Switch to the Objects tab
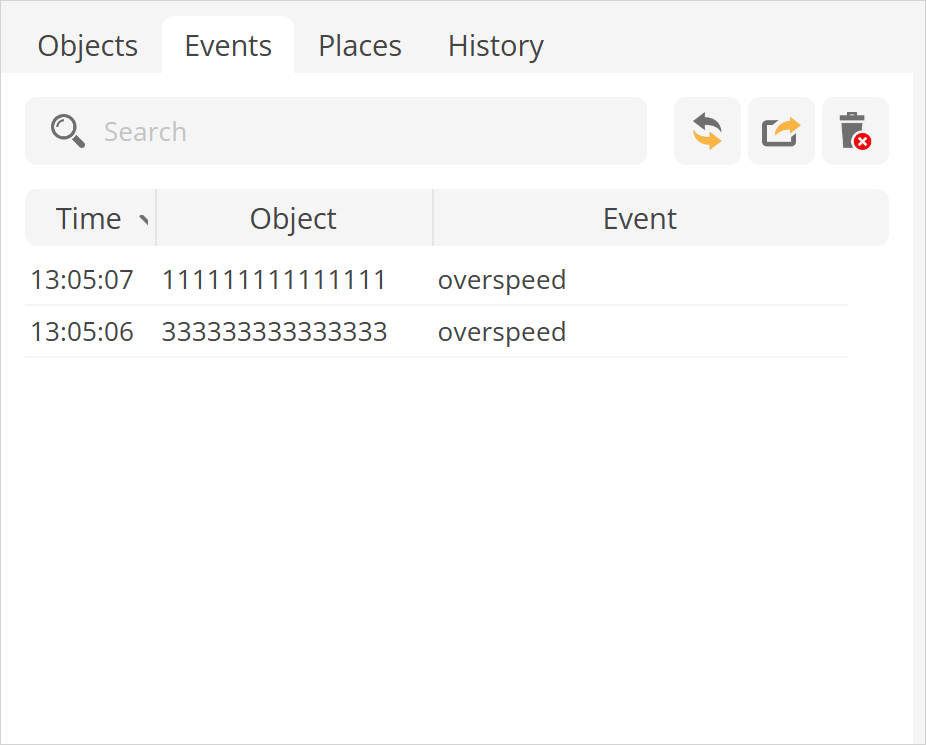926x745 pixels. 88,46
